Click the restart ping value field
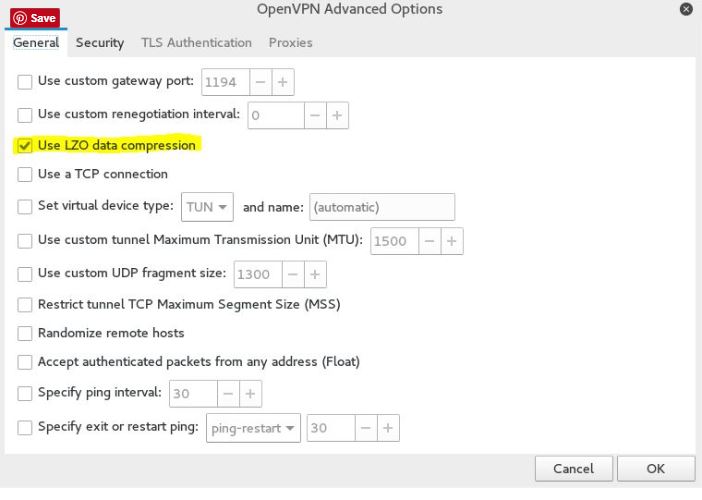Screen dimensions: 702x500 (x=331, y=428)
